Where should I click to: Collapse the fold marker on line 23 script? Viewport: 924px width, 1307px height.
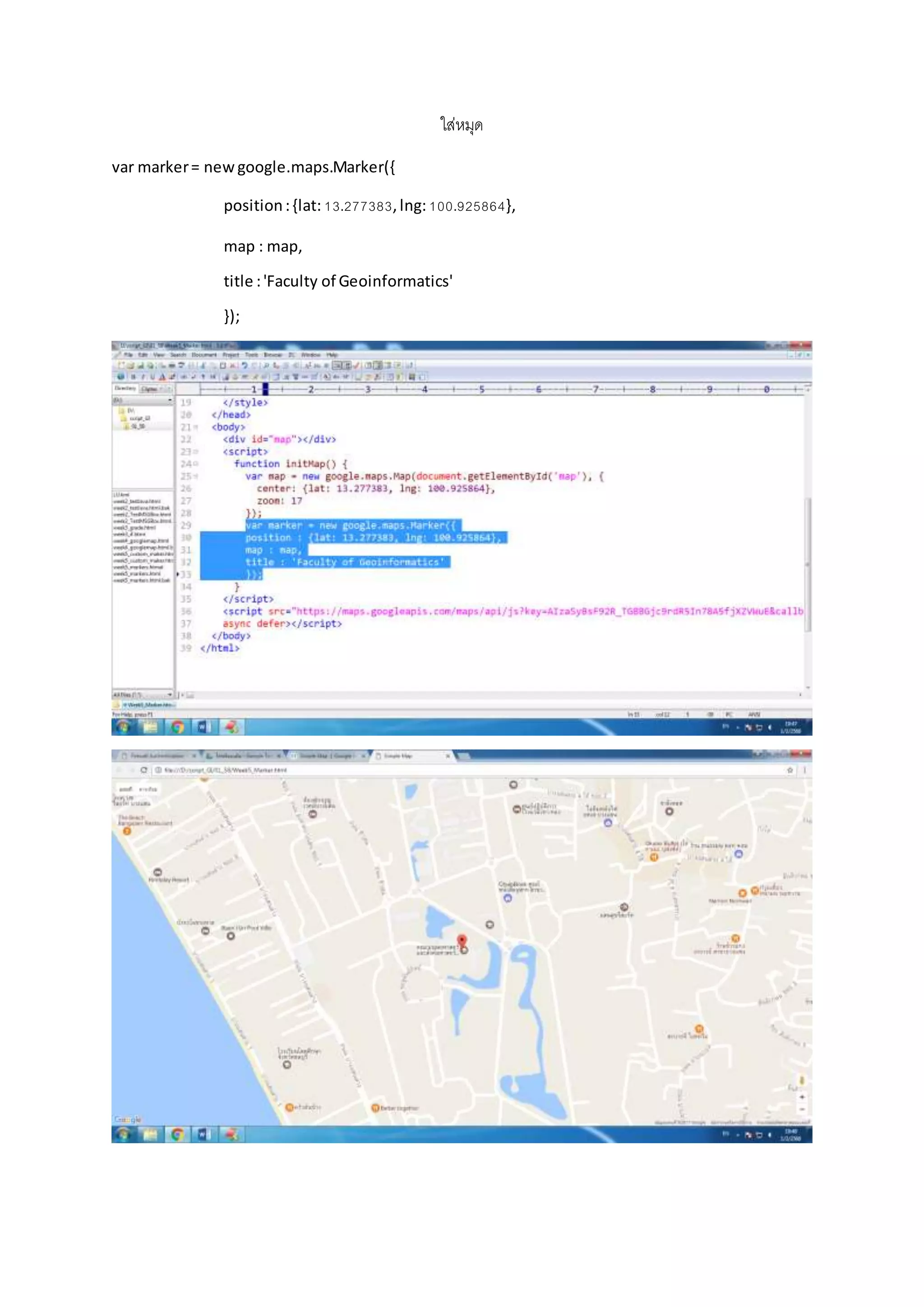[196, 452]
